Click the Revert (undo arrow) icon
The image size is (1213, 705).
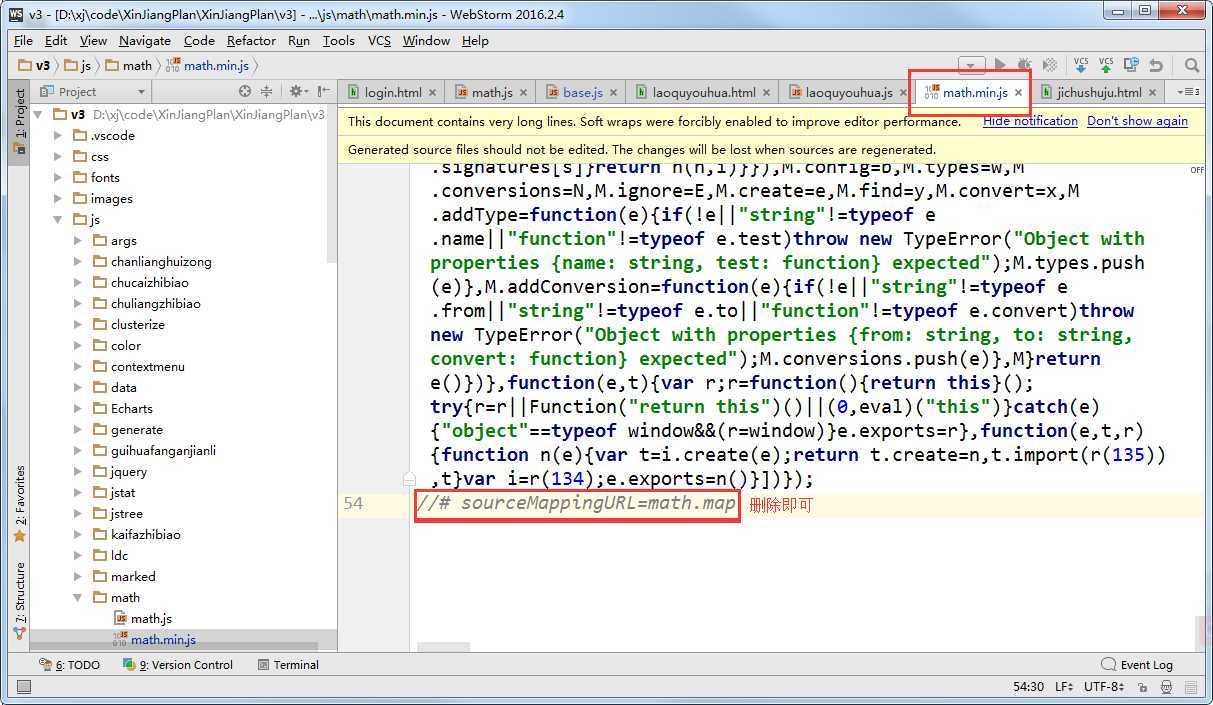point(1156,65)
